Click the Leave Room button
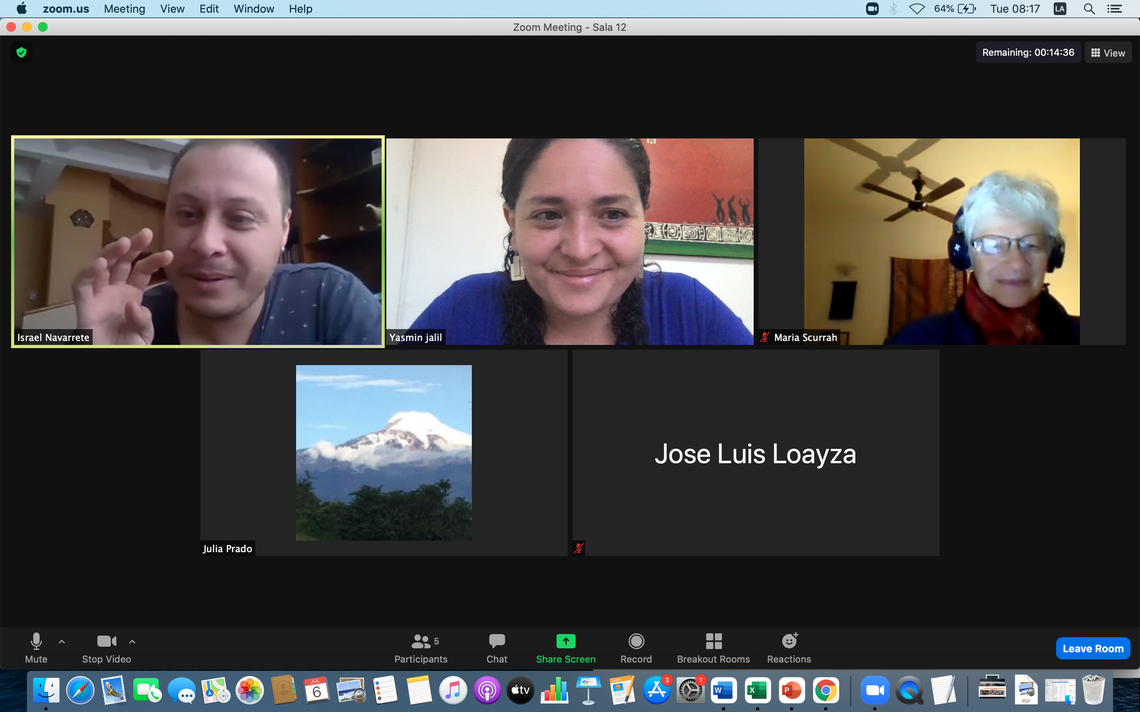Viewport: 1140px width, 712px height. pos(1092,648)
